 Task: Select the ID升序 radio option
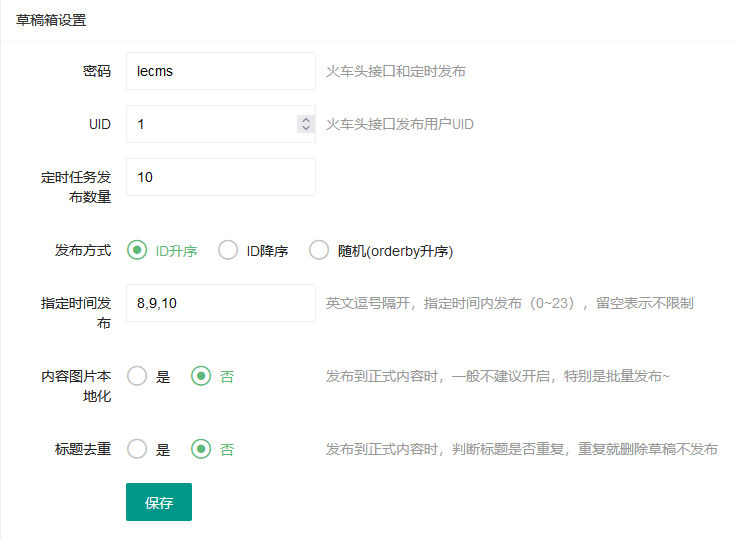pos(137,250)
